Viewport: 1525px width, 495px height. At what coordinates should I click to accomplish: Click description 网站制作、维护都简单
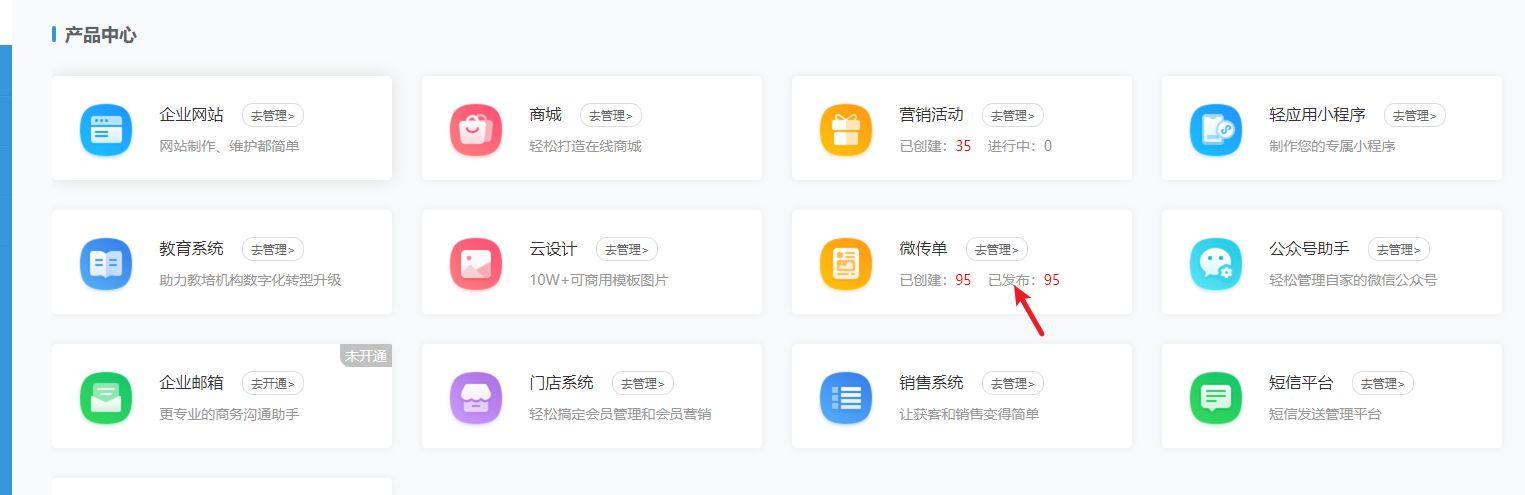pos(230,146)
